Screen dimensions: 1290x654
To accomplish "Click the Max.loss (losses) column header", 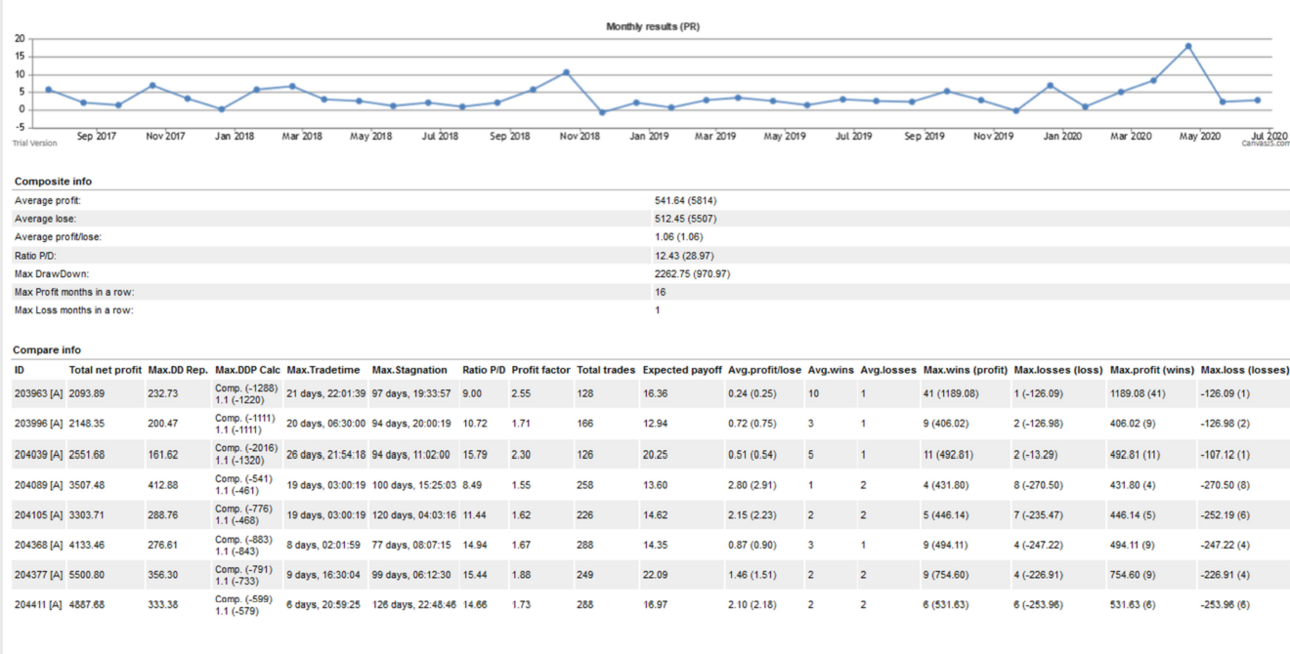I will (1245, 370).
